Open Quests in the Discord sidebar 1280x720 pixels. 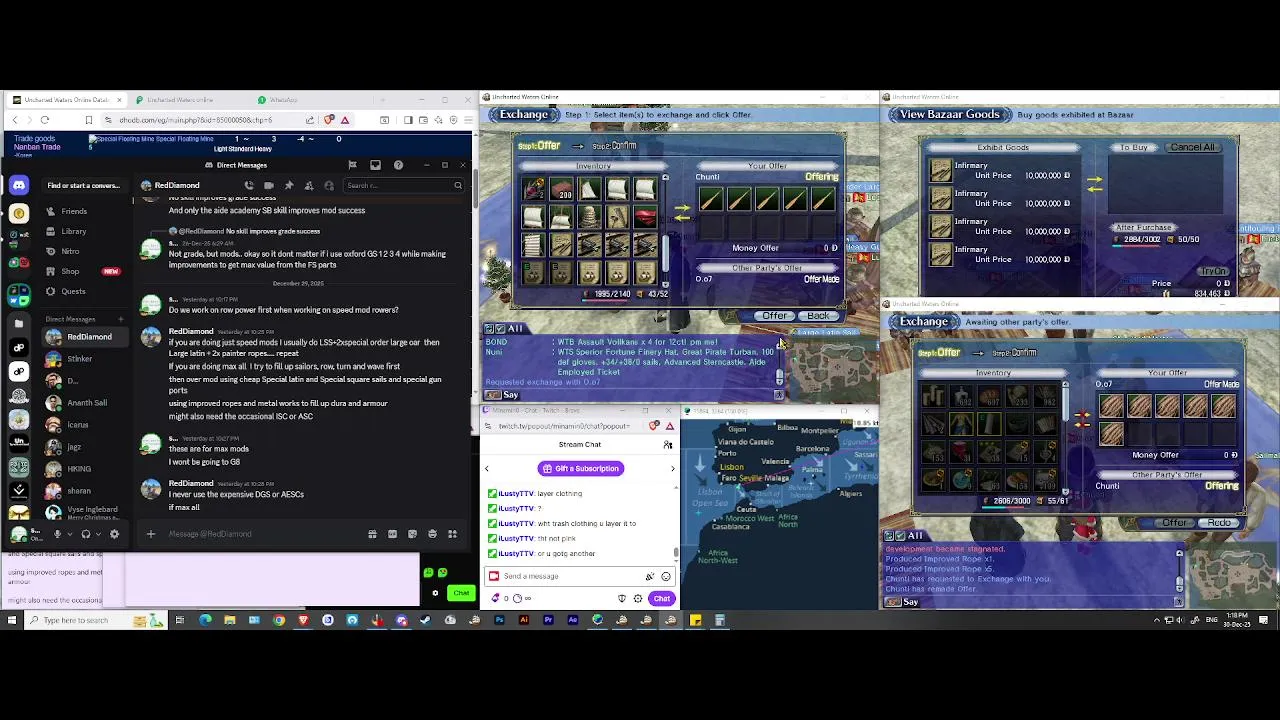pyautogui.click(x=73, y=291)
